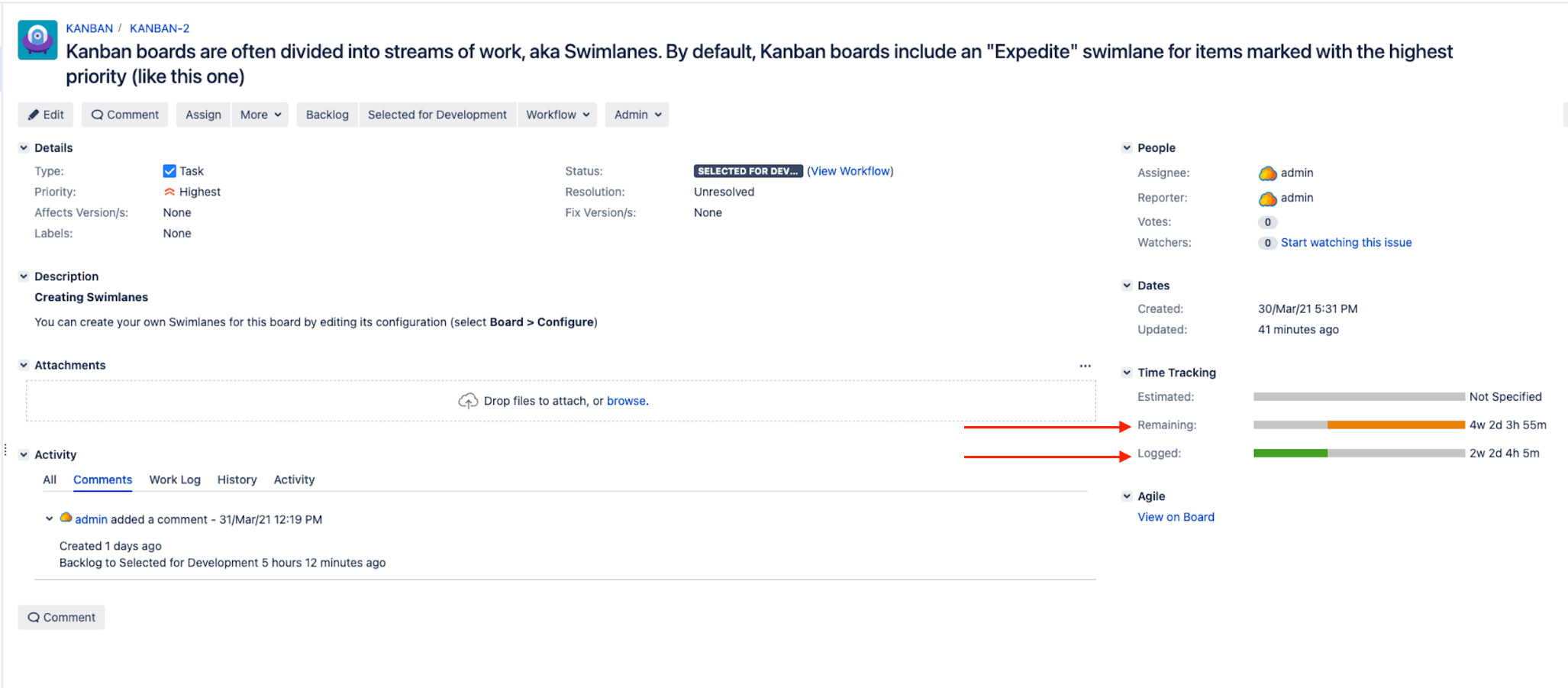Click the Reporter admin avatar
This screenshot has width=1568, height=688.
(x=1267, y=198)
